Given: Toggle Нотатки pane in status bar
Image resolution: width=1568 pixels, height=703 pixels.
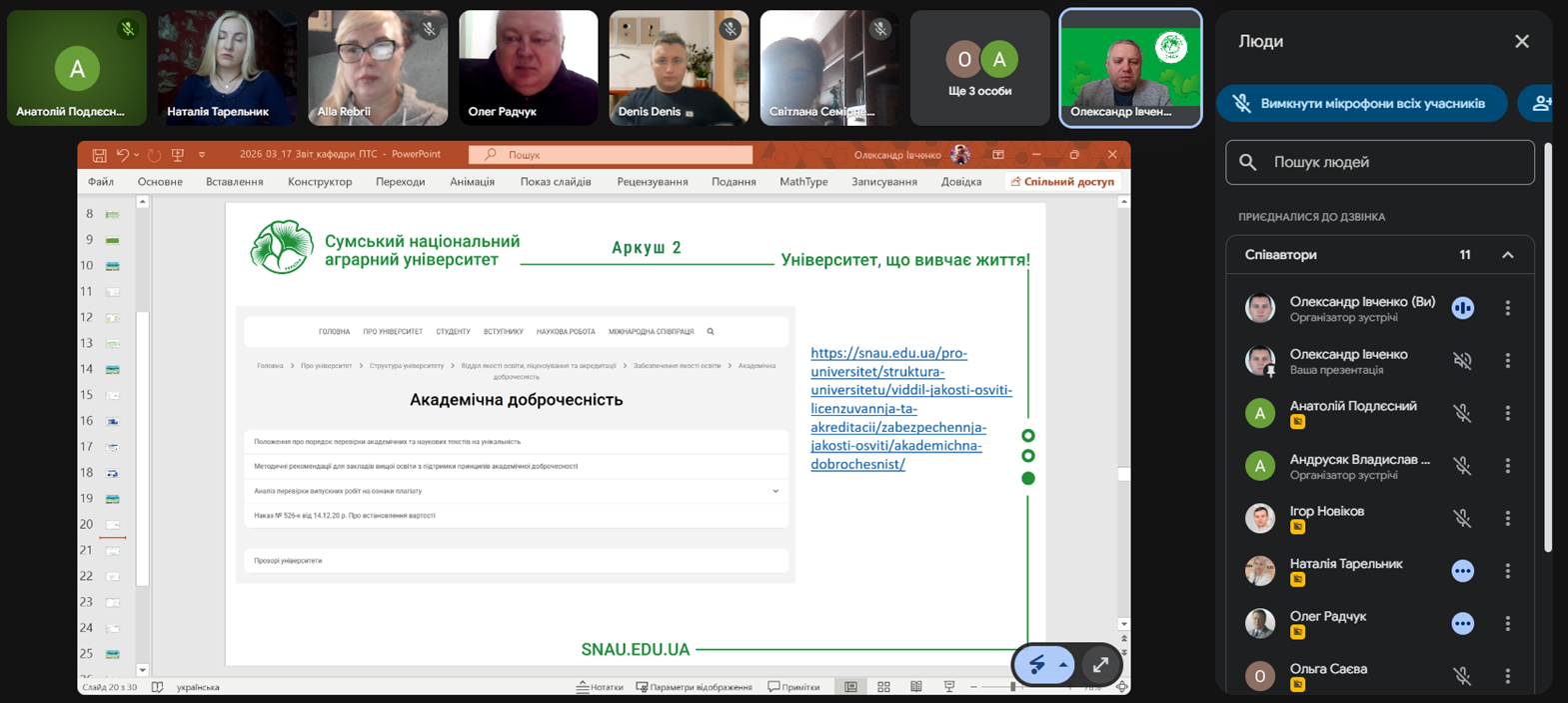Looking at the screenshot, I should coord(600,687).
